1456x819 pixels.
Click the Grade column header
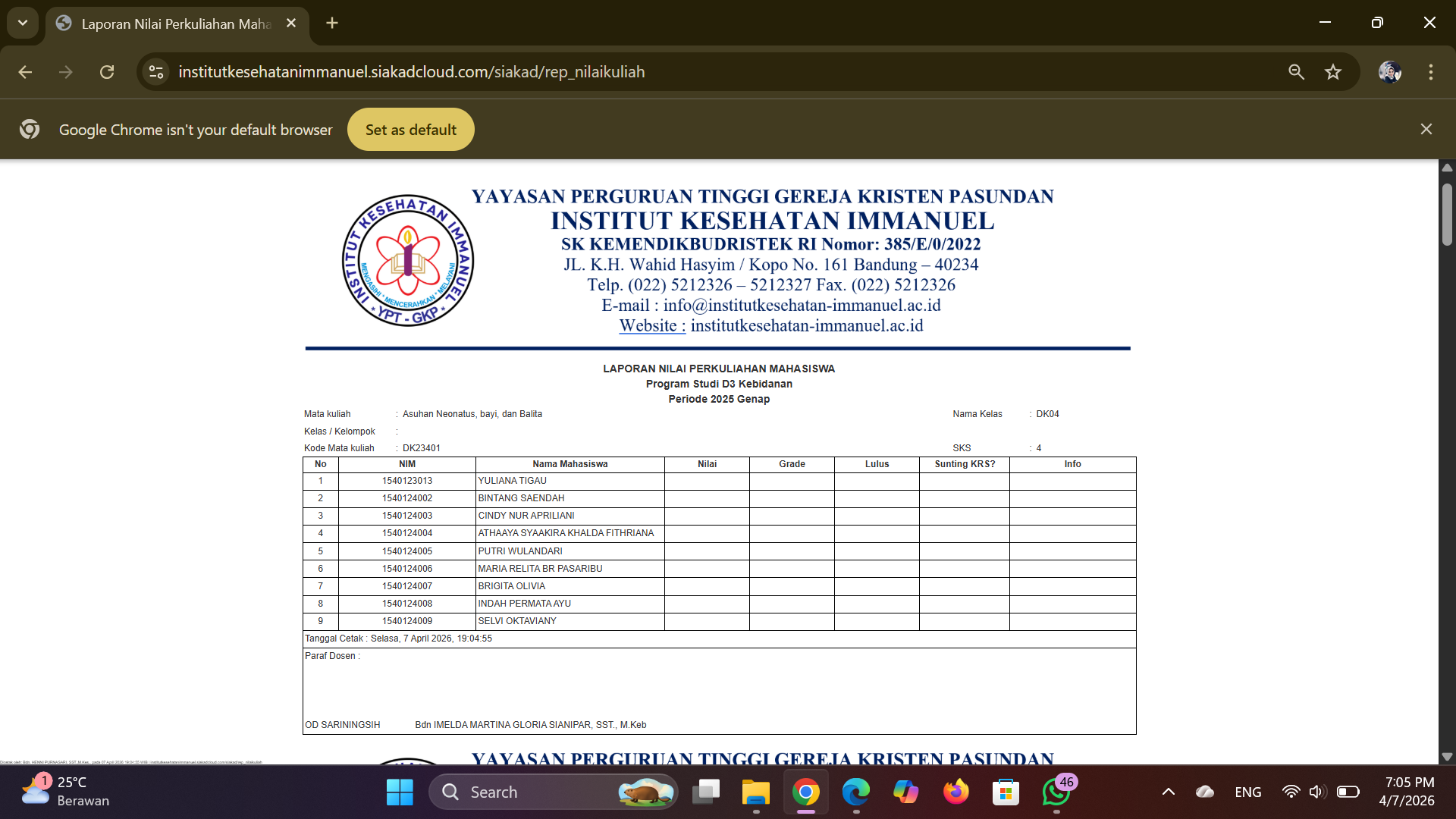click(x=792, y=464)
